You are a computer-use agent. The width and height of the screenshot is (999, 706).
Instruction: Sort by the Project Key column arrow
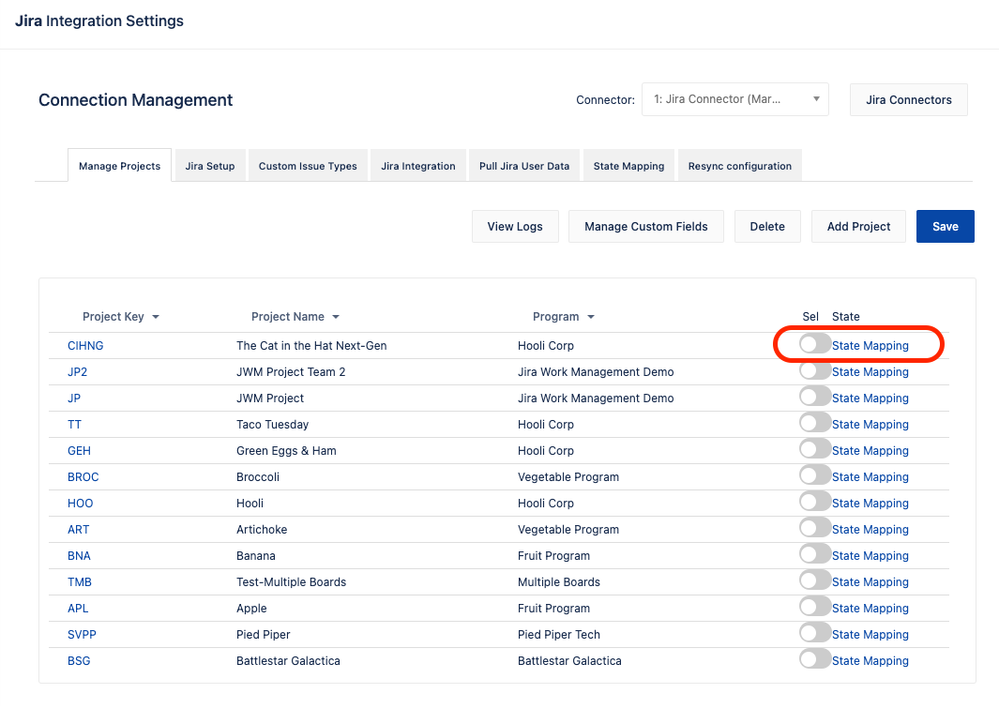(x=155, y=317)
